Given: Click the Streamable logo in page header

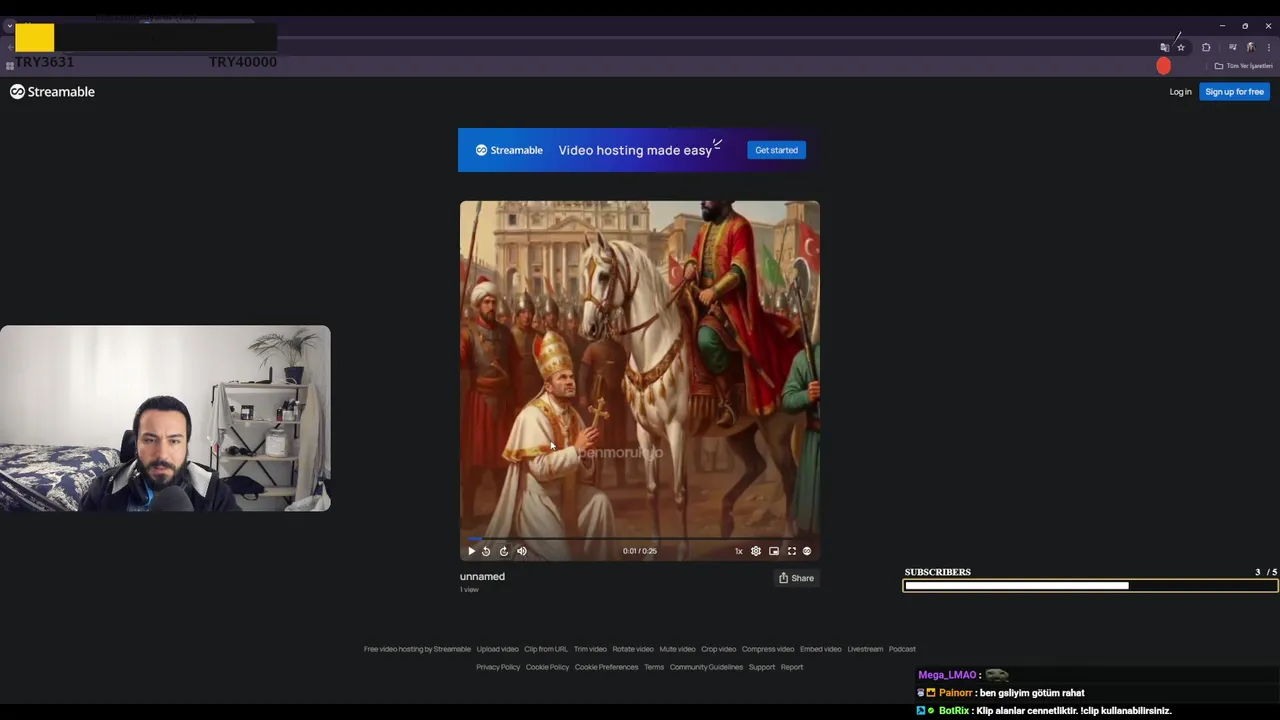Looking at the screenshot, I should pyautogui.click(x=52, y=92).
